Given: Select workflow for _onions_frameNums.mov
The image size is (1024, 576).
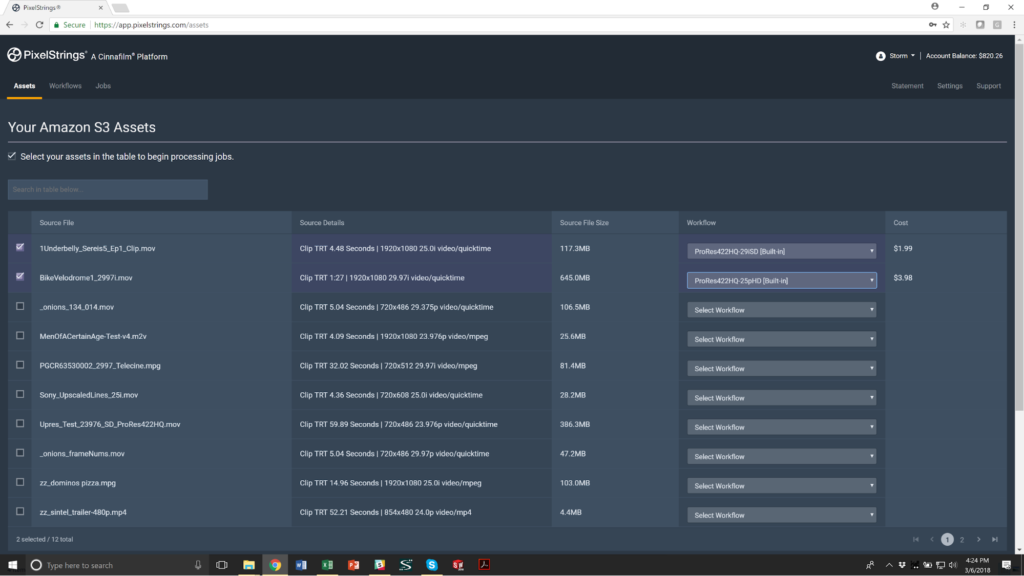Looking at the screenshot, I should tap(782, 456).
